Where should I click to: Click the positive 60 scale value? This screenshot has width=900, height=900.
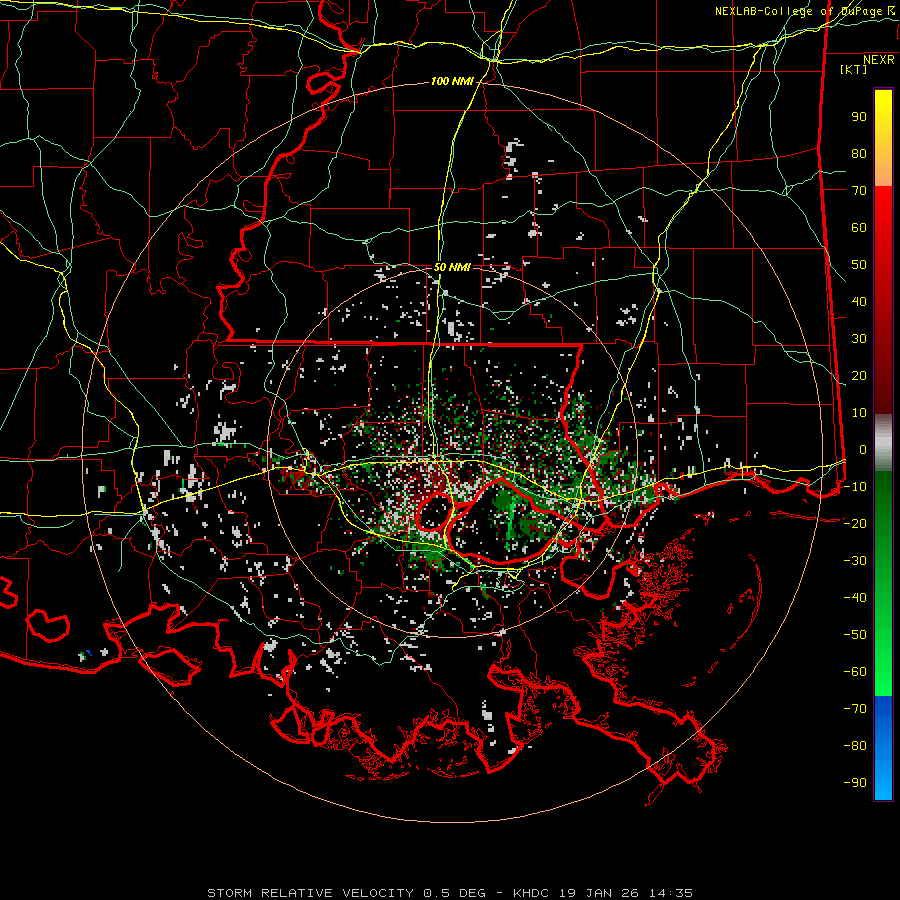coord(859,228)
